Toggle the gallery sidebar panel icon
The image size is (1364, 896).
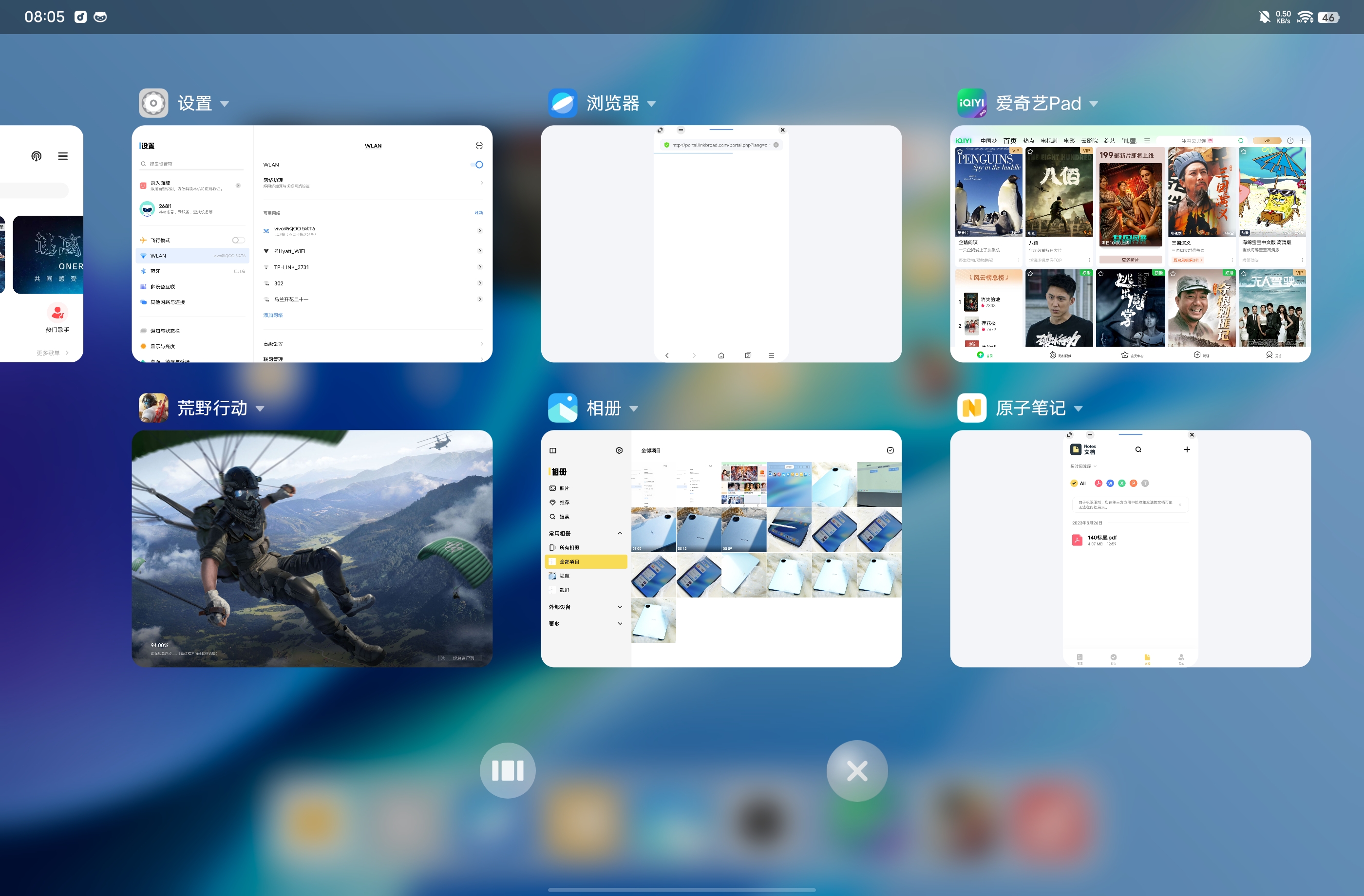coord(552,451)
